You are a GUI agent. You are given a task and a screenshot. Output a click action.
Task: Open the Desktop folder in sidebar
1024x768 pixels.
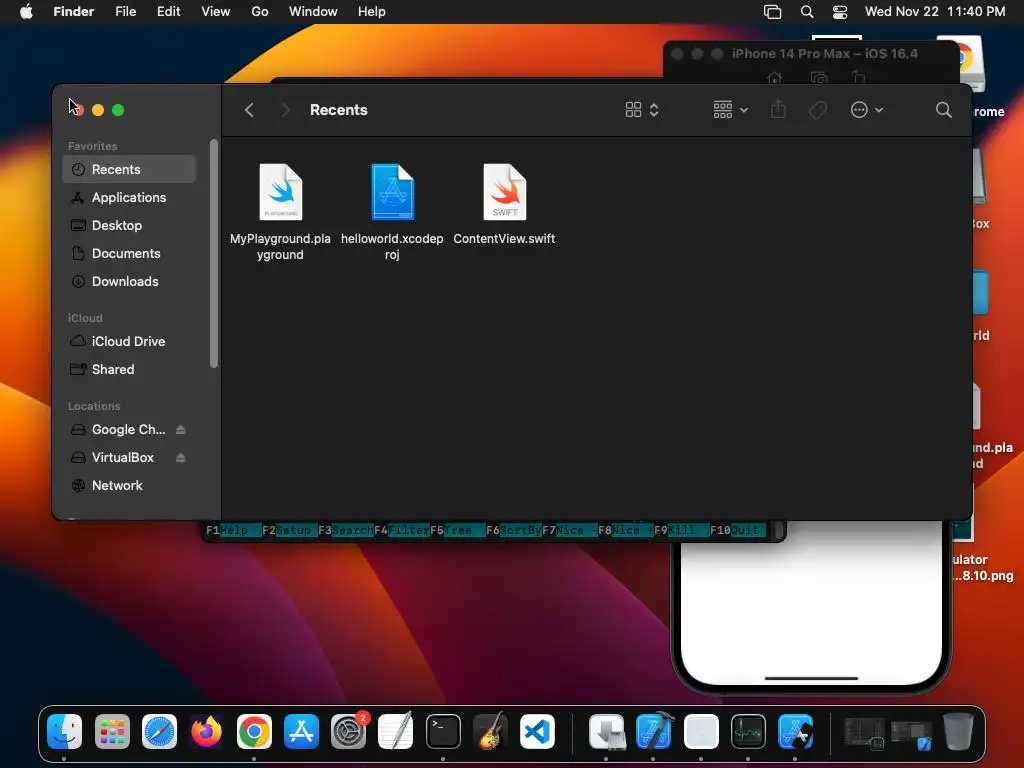tap(129, 225)
